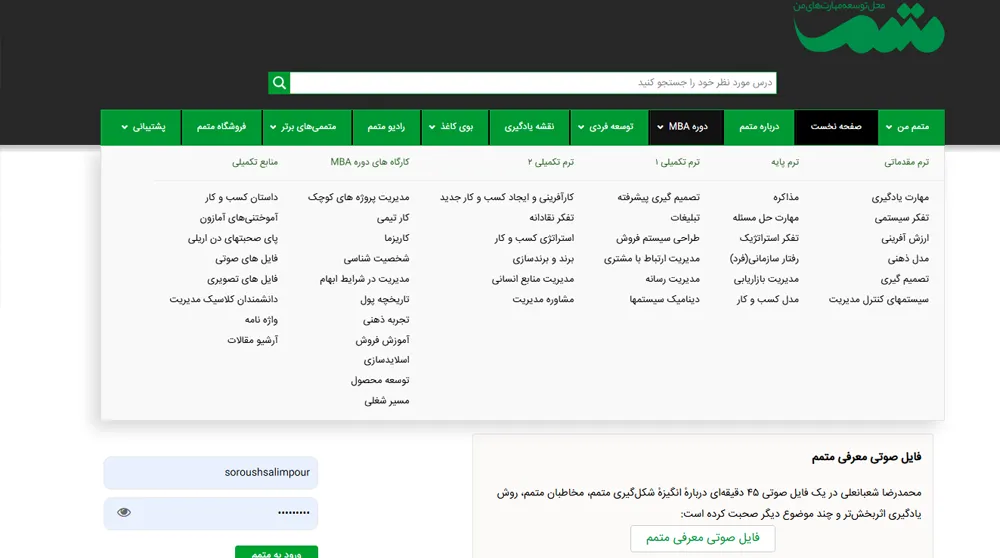Open the داستان کسب و کار link
The image size is (1000, 558).
click(x=241, y=198)
